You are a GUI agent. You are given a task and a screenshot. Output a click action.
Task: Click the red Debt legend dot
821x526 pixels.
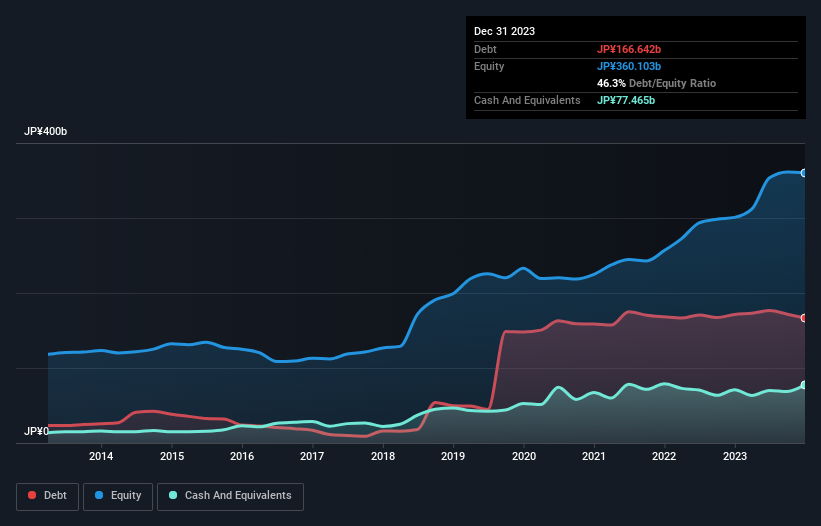point(32,495)
